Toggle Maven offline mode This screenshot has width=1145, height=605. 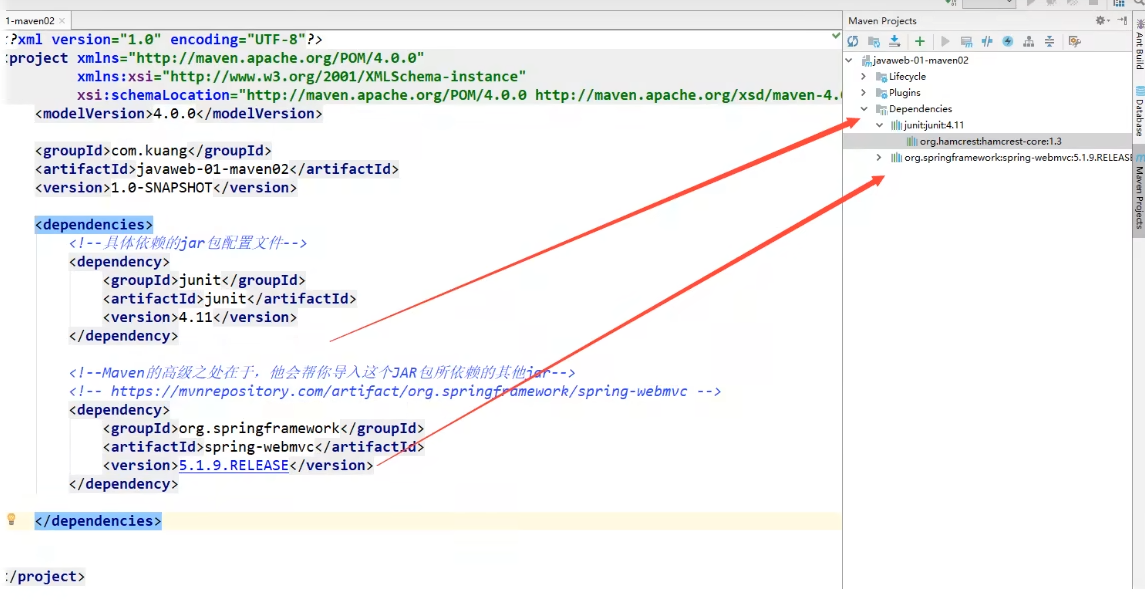[987, 42]
